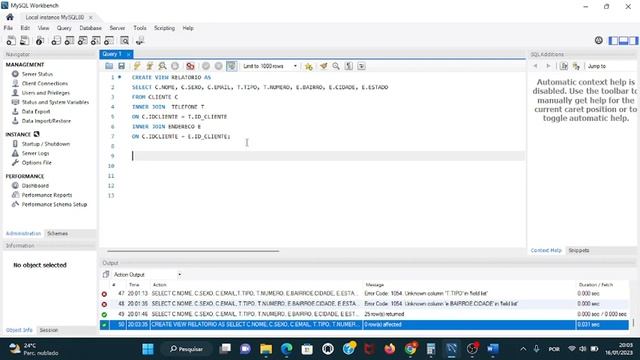Toggle invisible characters display icon

pyautogui.click(x=349, y=66)
